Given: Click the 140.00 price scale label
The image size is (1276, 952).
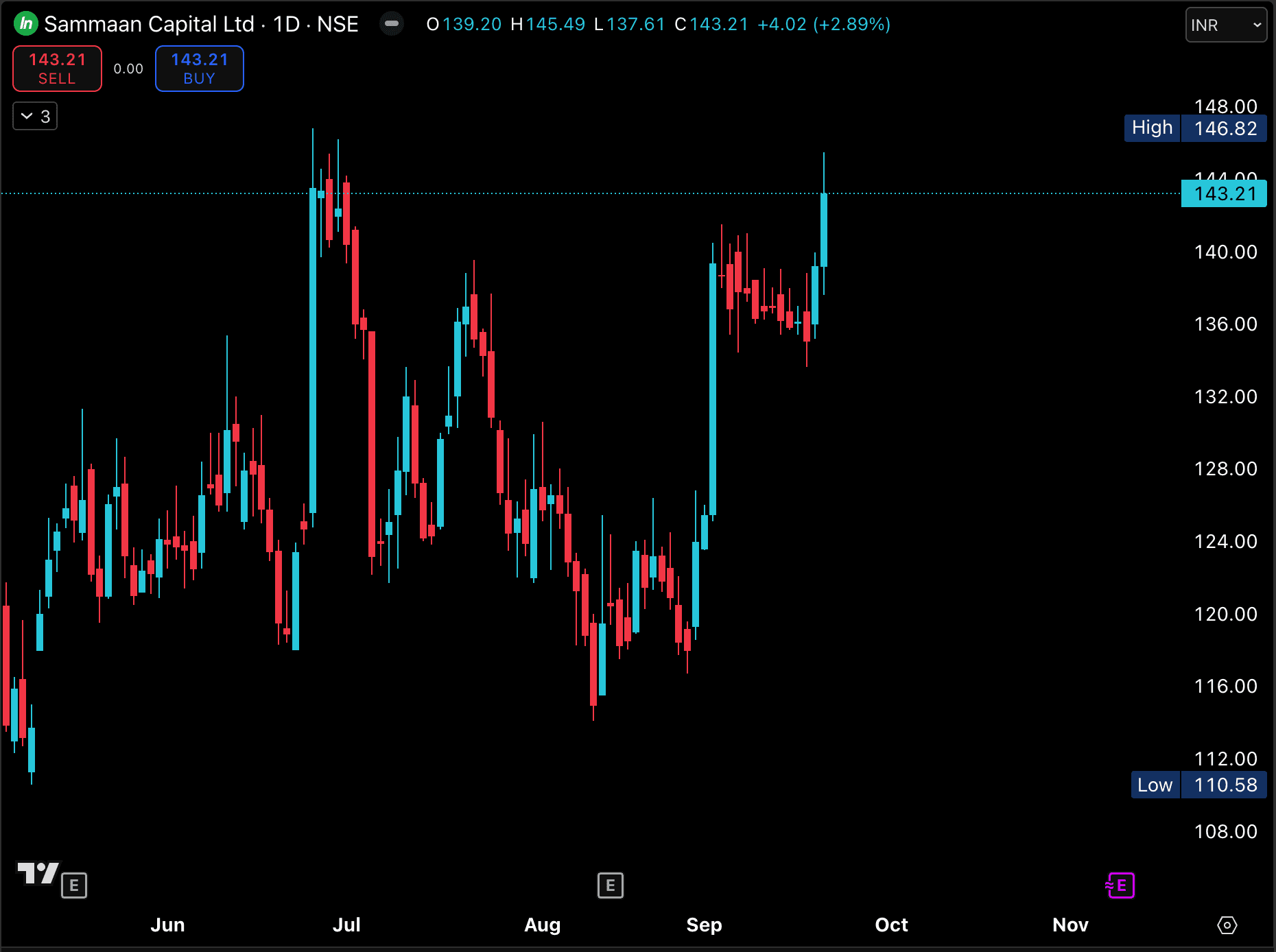Looking at the screenshot, I should tap(1226, 252).
